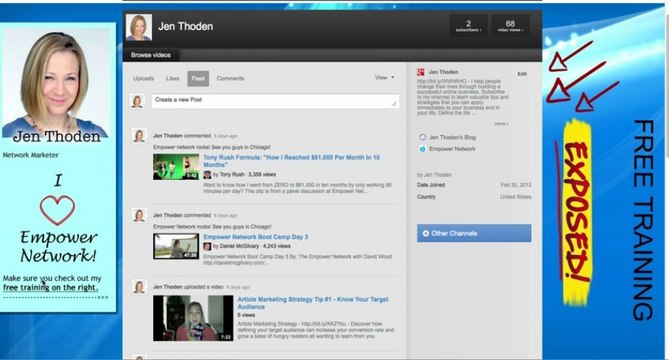This screenshot has height=360, width=669.
Task: Switch to the Comments tab
Action: [x=230, y=78]
